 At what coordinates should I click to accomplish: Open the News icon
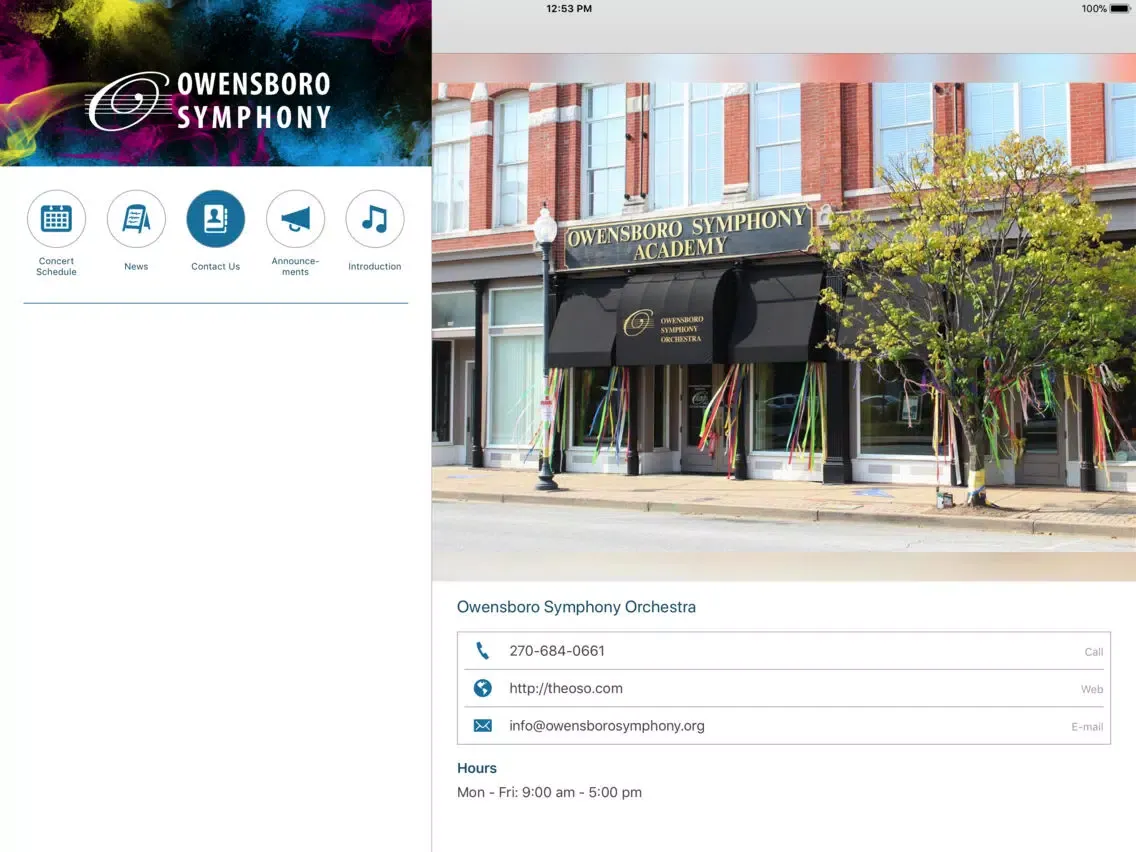pos(136,219)
